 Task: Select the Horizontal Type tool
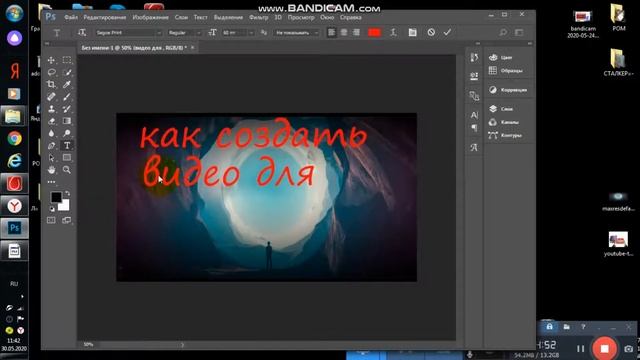point(67,145)
